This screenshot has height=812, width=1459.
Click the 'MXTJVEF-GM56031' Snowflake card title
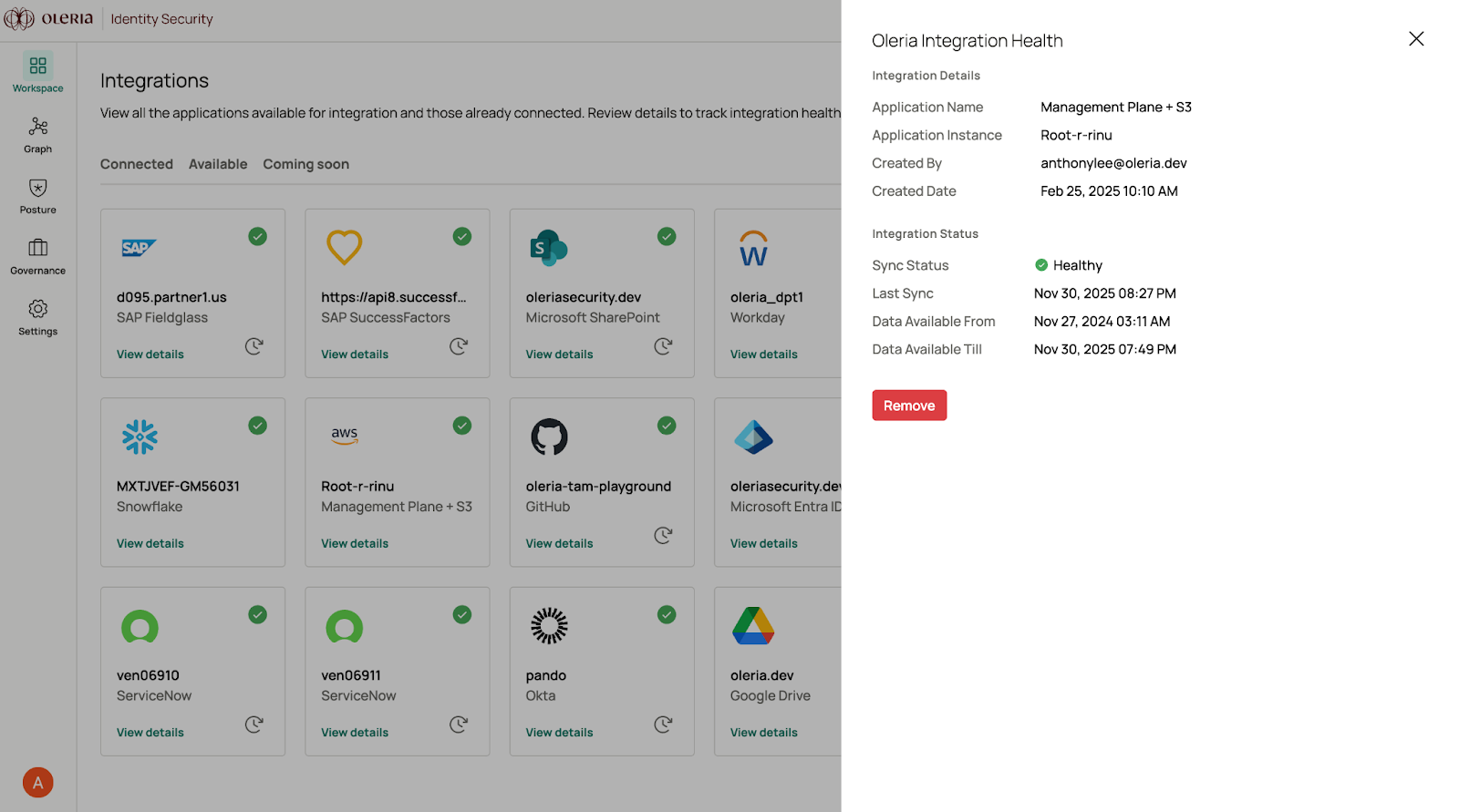[178, 487]
